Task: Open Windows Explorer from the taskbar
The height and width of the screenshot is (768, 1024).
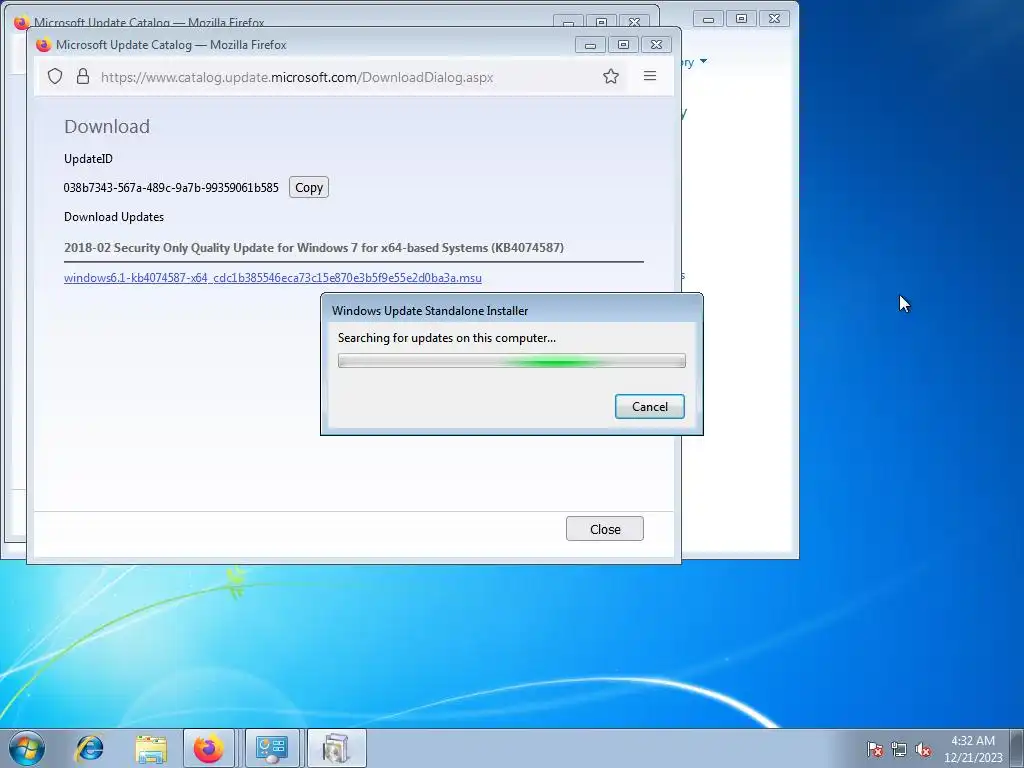Action: (x=151, y=748)
